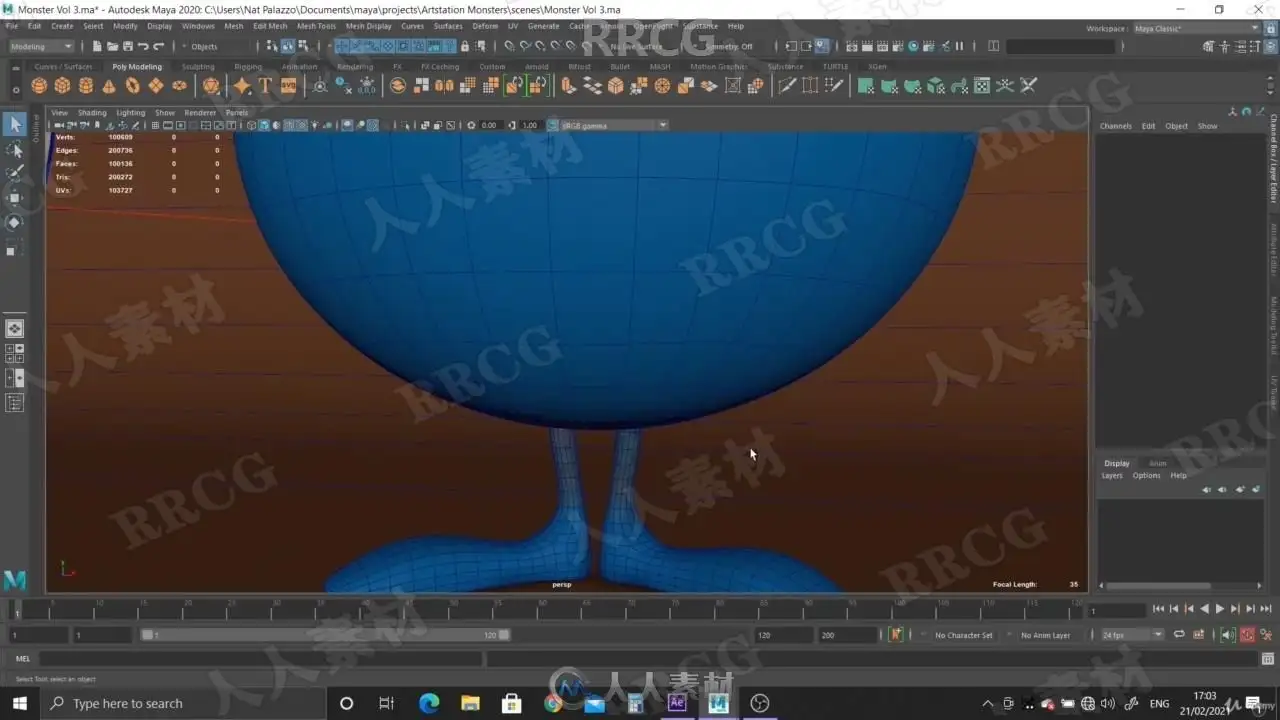Click the timeline range slider bar

click(x=325, y=635)
